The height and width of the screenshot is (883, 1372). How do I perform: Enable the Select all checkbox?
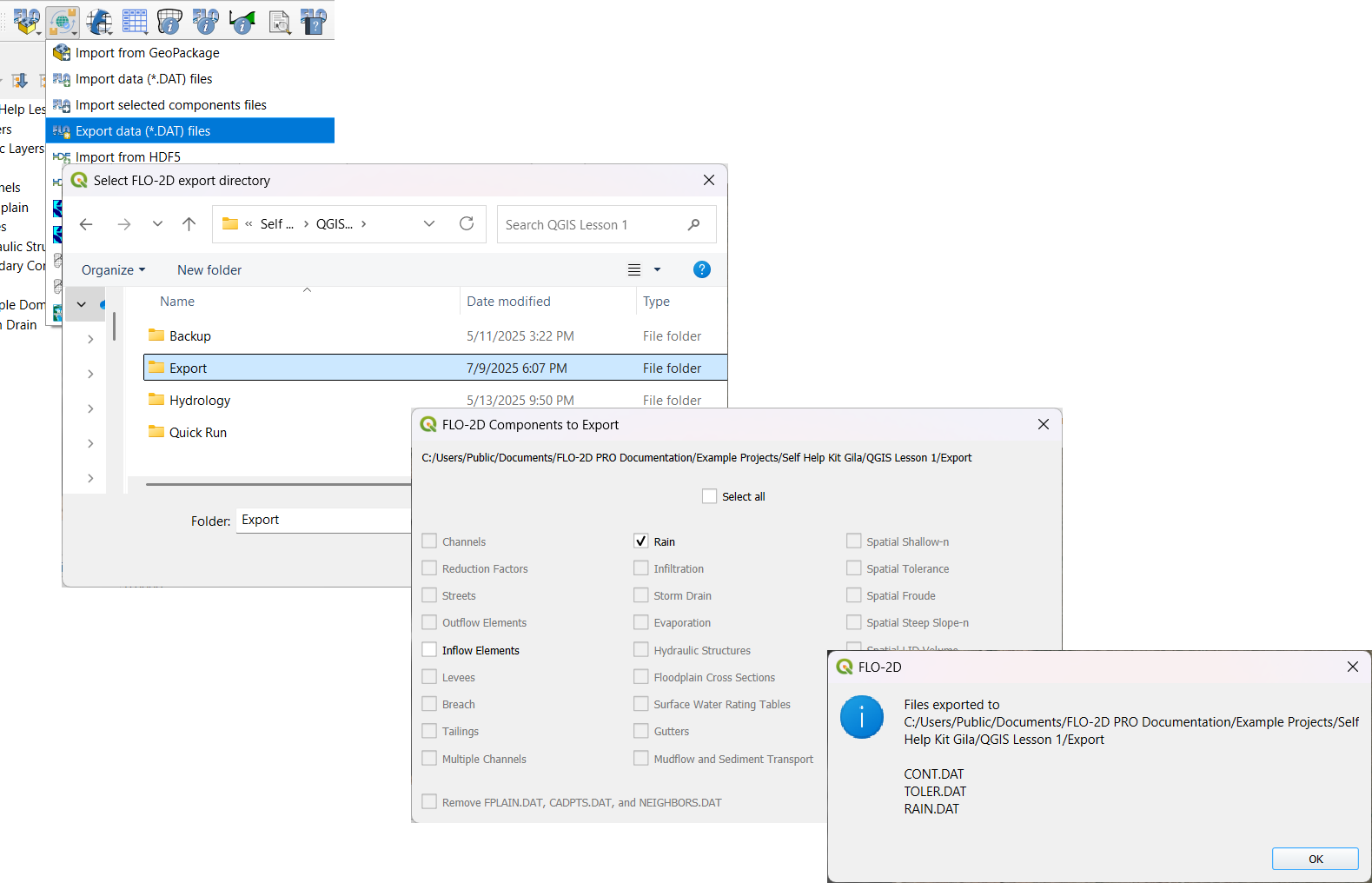710,496
